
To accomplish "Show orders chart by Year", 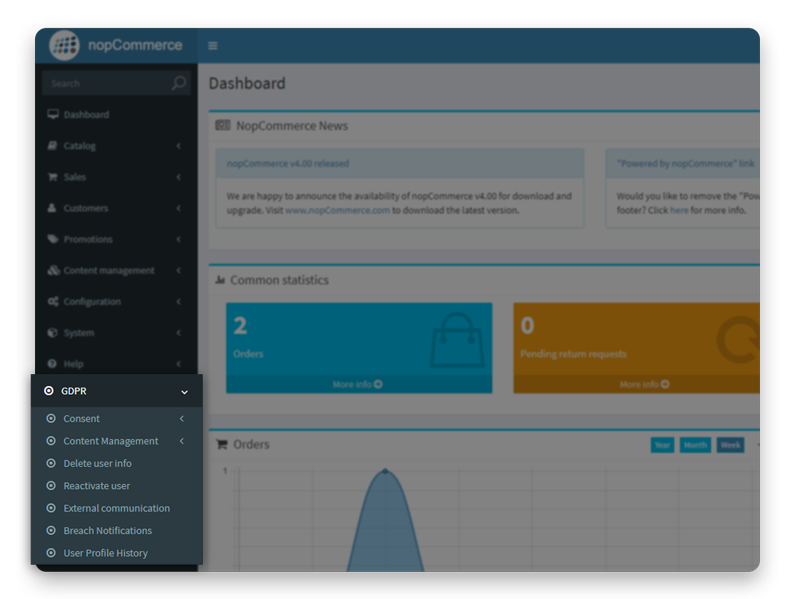I will [662, 444].
